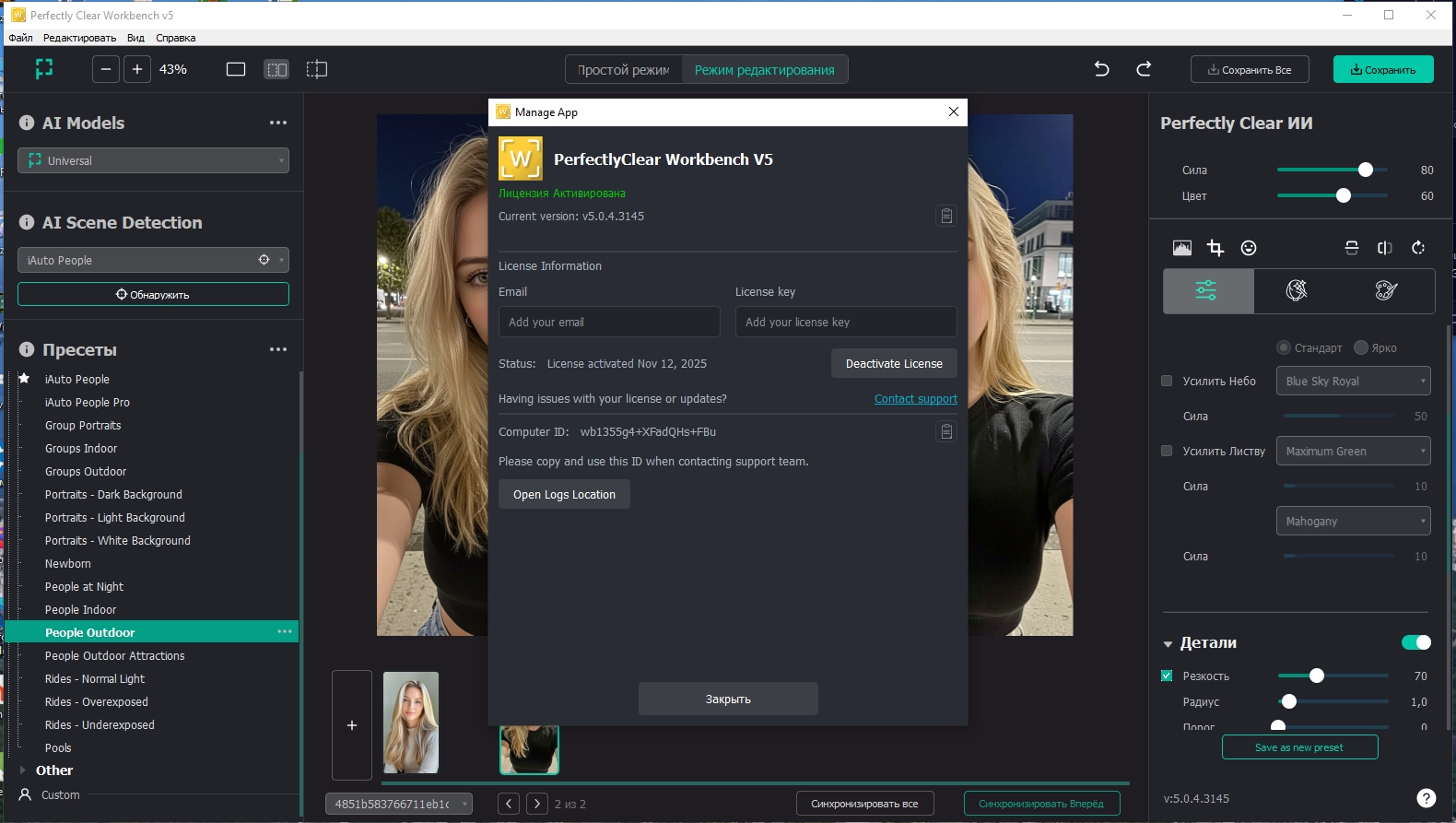Viewport: 1456px width, 823px height.
Task: Go to next image in filmstrip
Action: pos(537,804)
